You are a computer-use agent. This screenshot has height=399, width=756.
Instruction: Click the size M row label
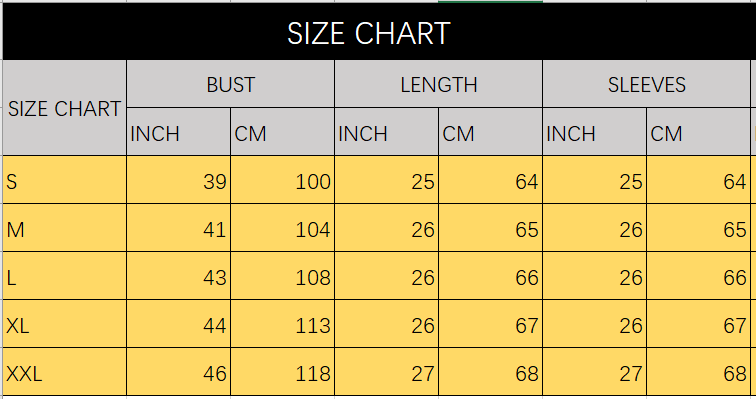coord(64,228)
